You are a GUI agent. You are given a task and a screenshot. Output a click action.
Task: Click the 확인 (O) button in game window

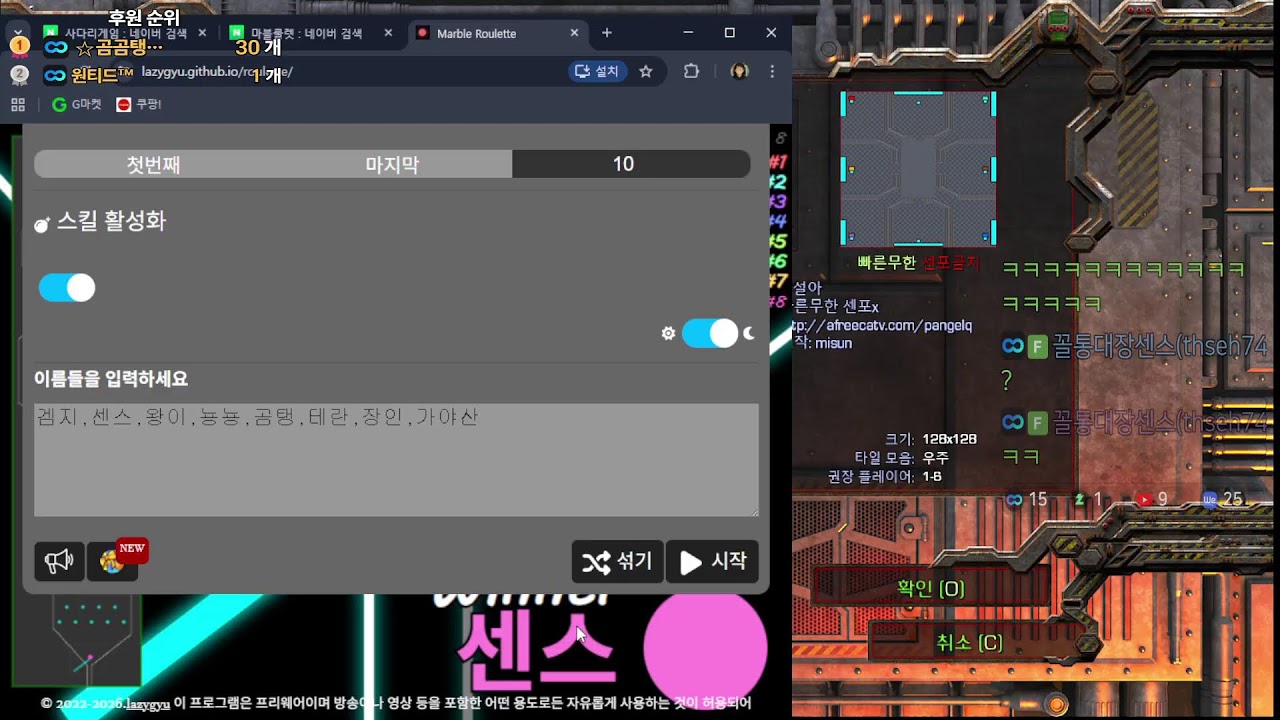tap(931, 588)
